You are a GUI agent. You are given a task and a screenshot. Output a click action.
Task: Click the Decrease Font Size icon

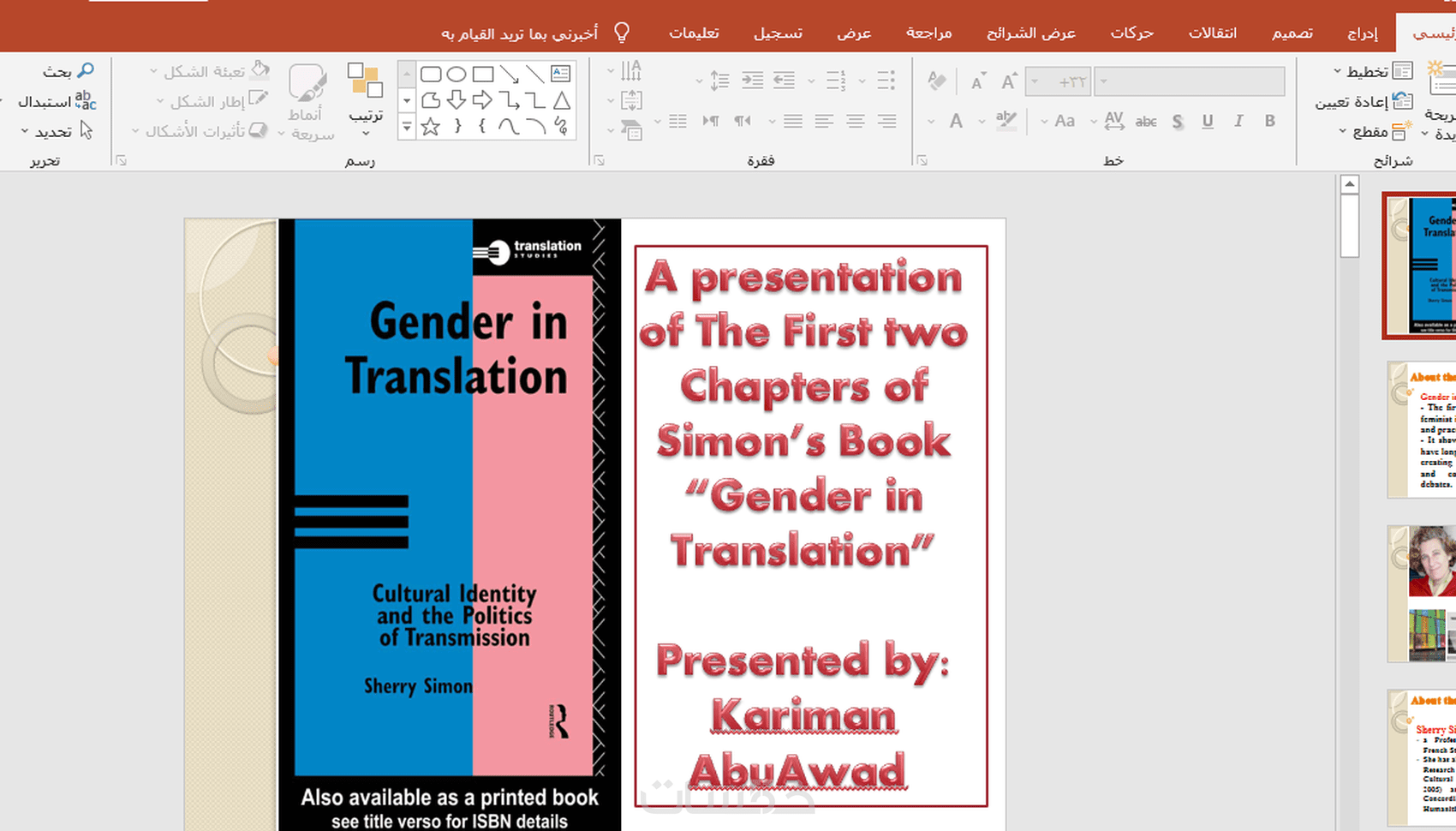tap(978, 81)
